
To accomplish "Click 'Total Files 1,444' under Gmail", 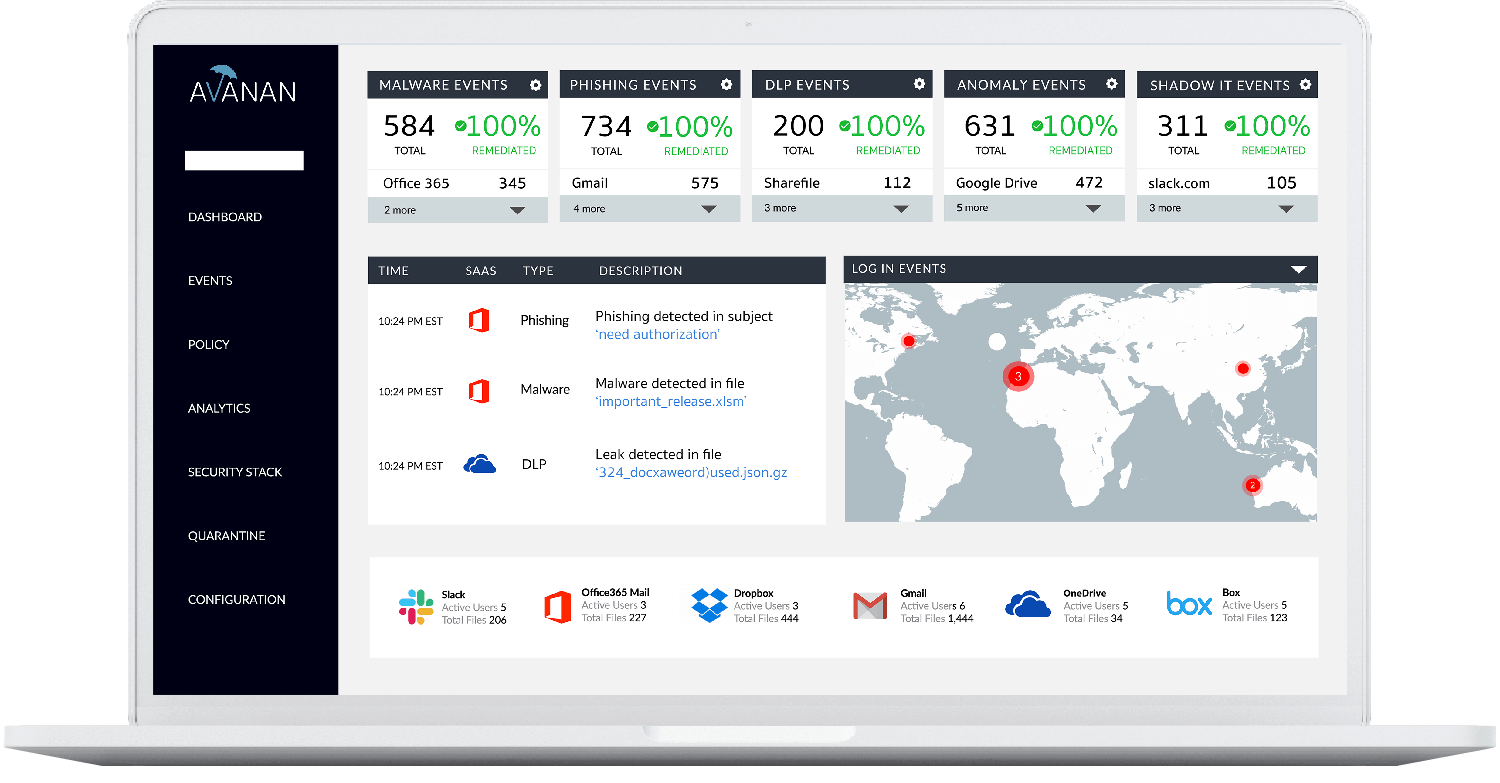I will click(937, 618).
